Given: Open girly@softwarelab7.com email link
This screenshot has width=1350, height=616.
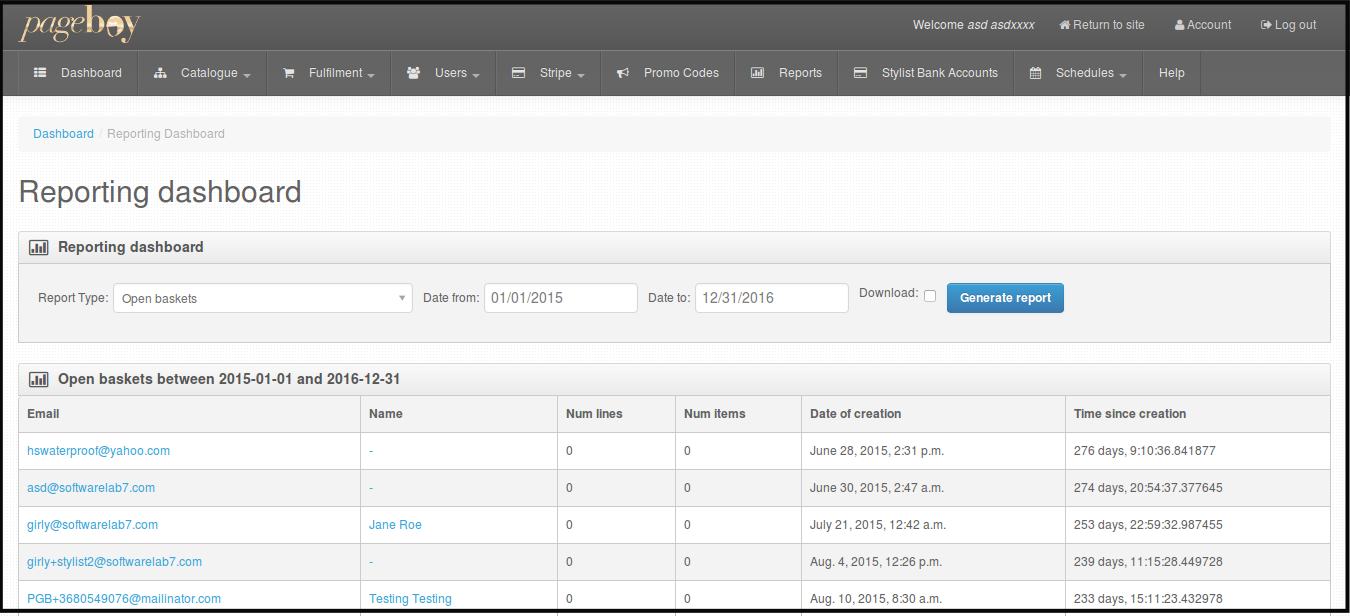Looking at the screenshot, I should [x=92, y=525].
